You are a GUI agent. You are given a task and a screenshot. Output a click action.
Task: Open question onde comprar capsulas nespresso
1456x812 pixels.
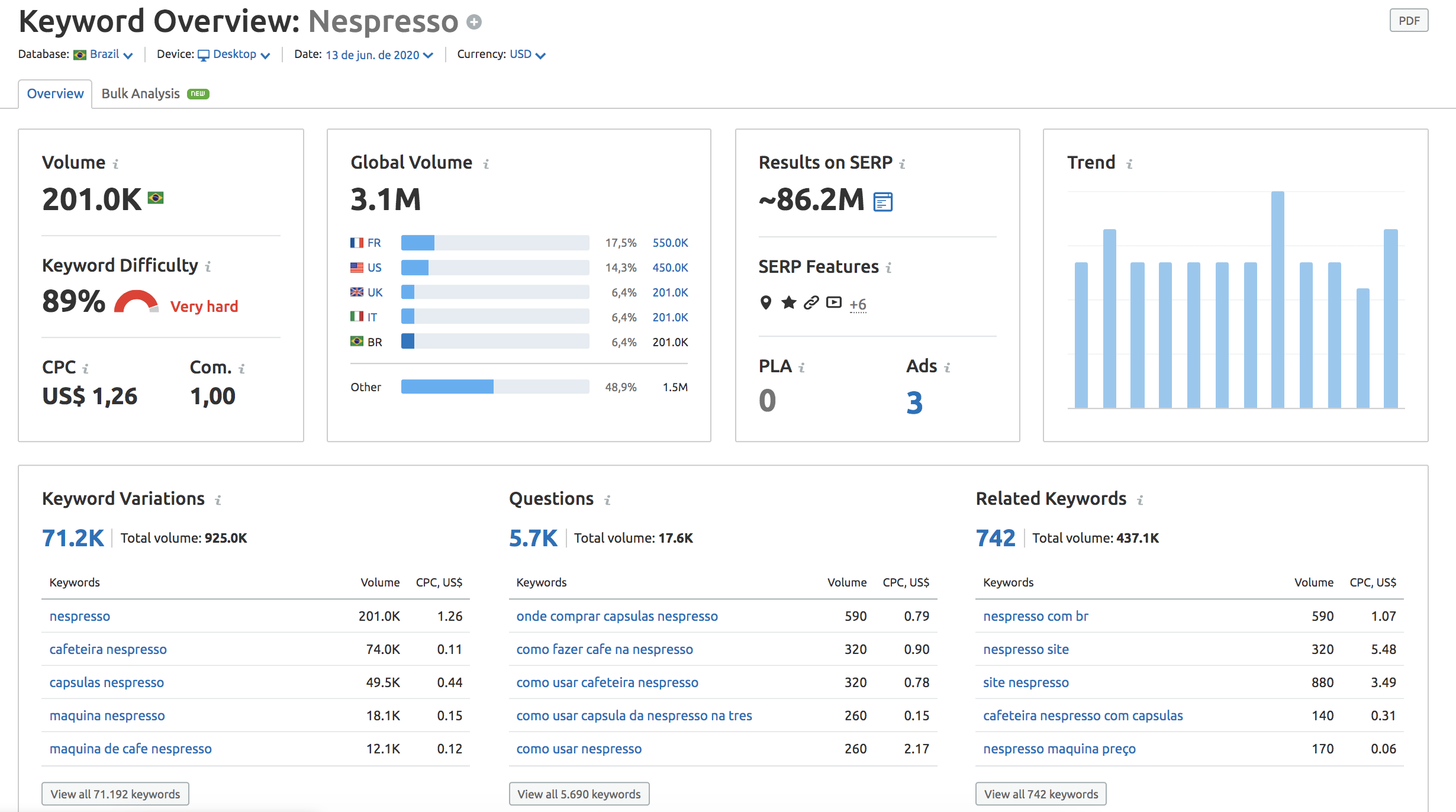(x=617, y=616)
